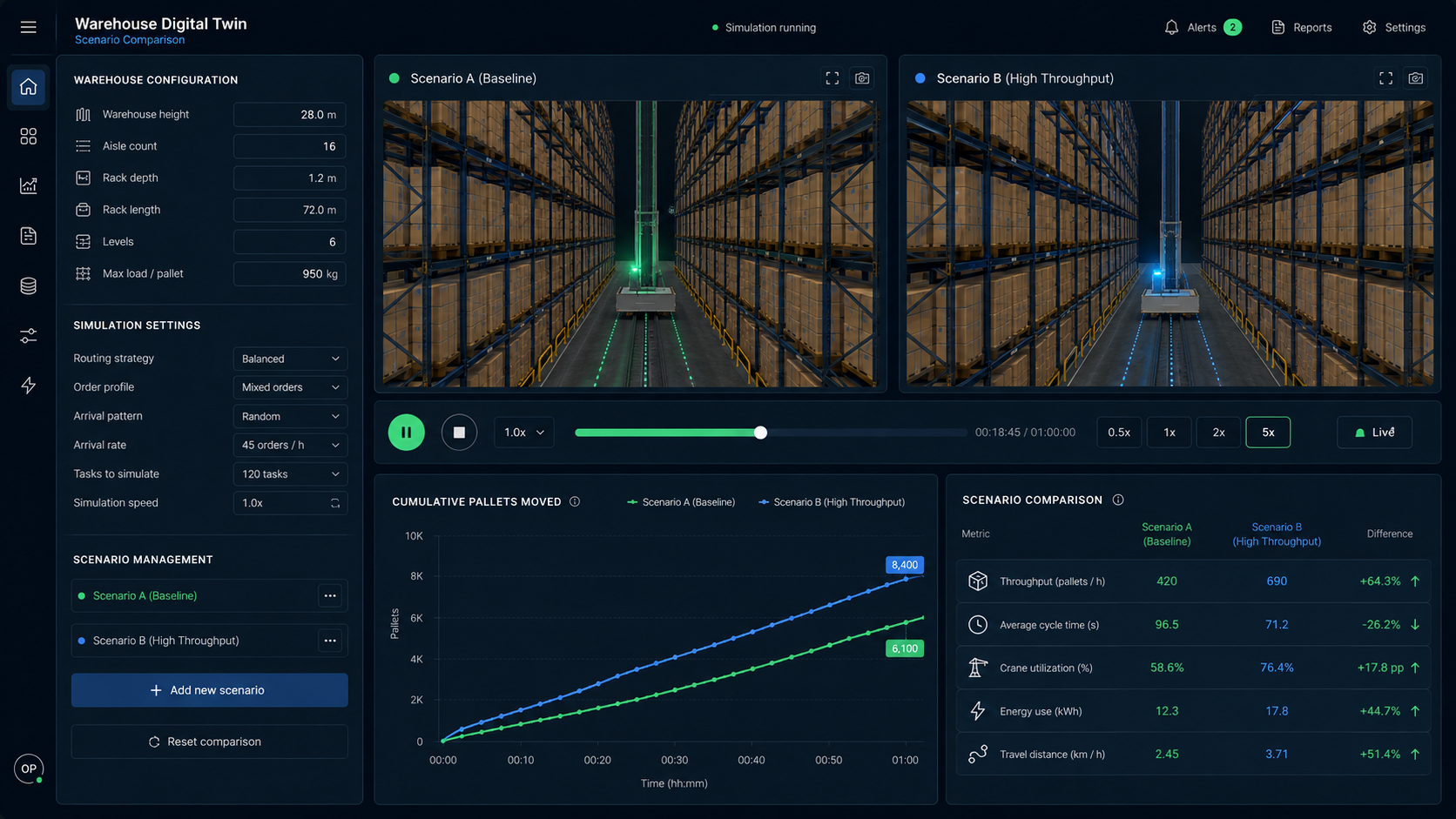Viewport: 1456px width, 819px height.
Task: Open the sliders tuning sidebar icon
Action: 28,336
